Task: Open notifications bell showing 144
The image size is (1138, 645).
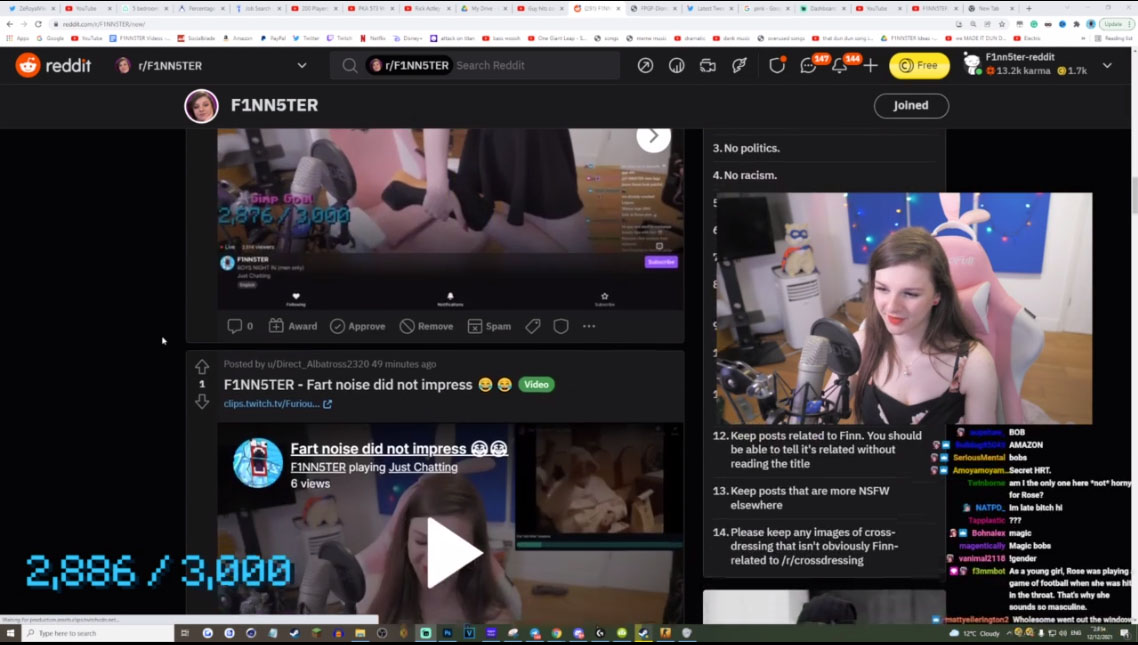Action: tap(839, 66)
